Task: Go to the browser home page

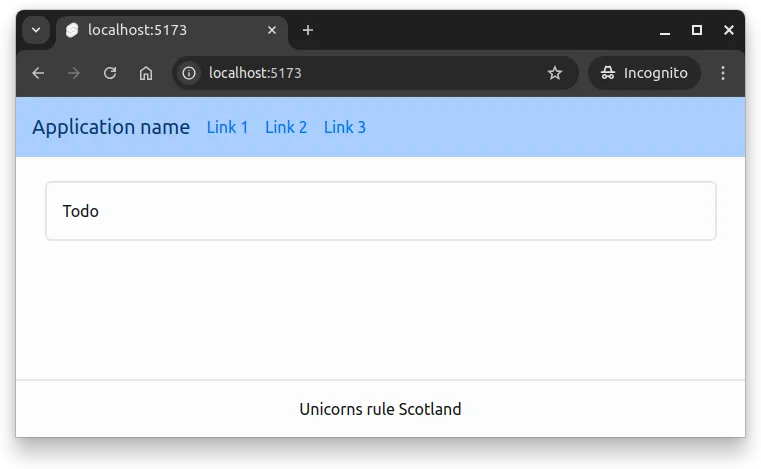Action: tap(146, 73)
